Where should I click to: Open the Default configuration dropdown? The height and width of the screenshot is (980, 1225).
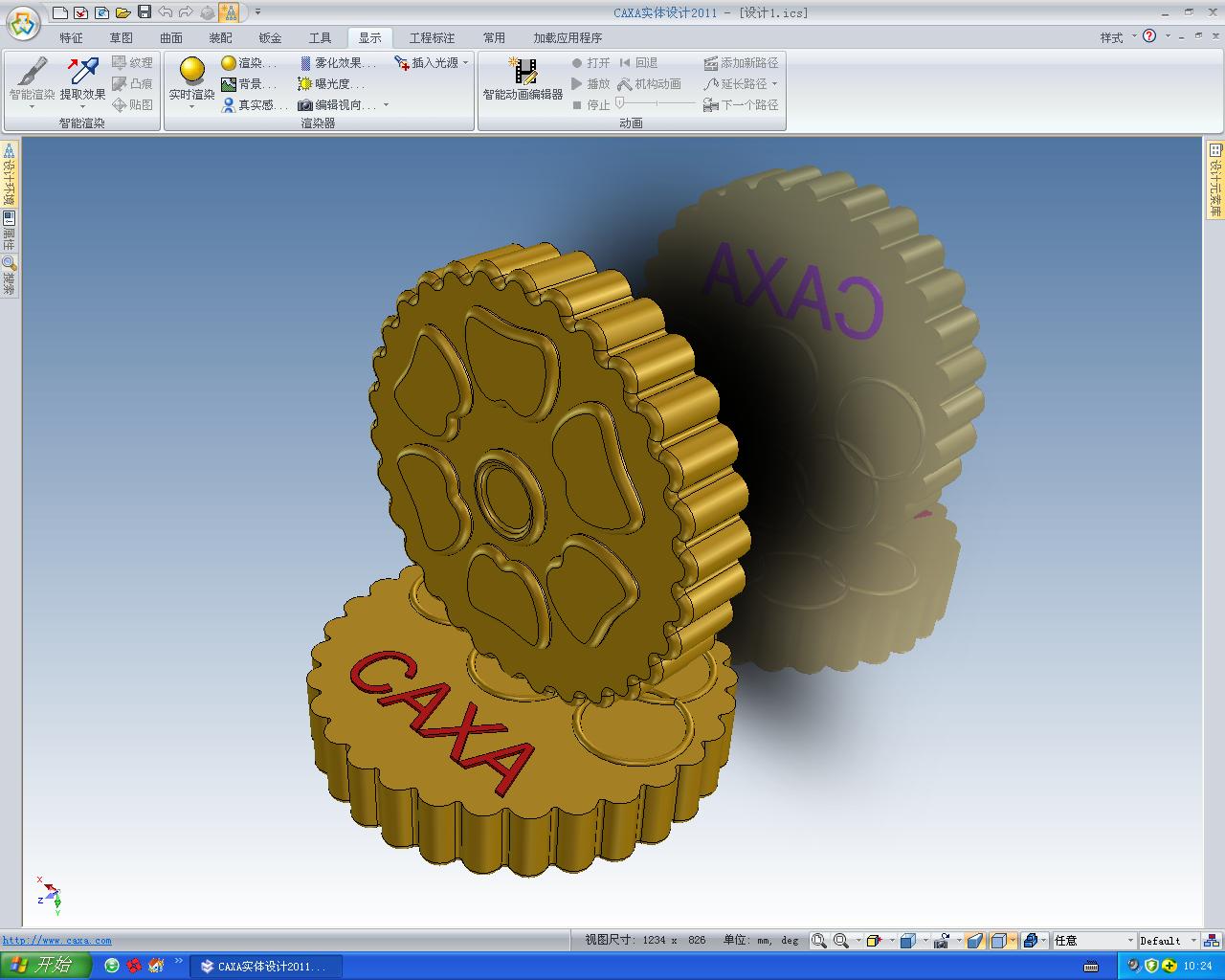pos(1169,941)
